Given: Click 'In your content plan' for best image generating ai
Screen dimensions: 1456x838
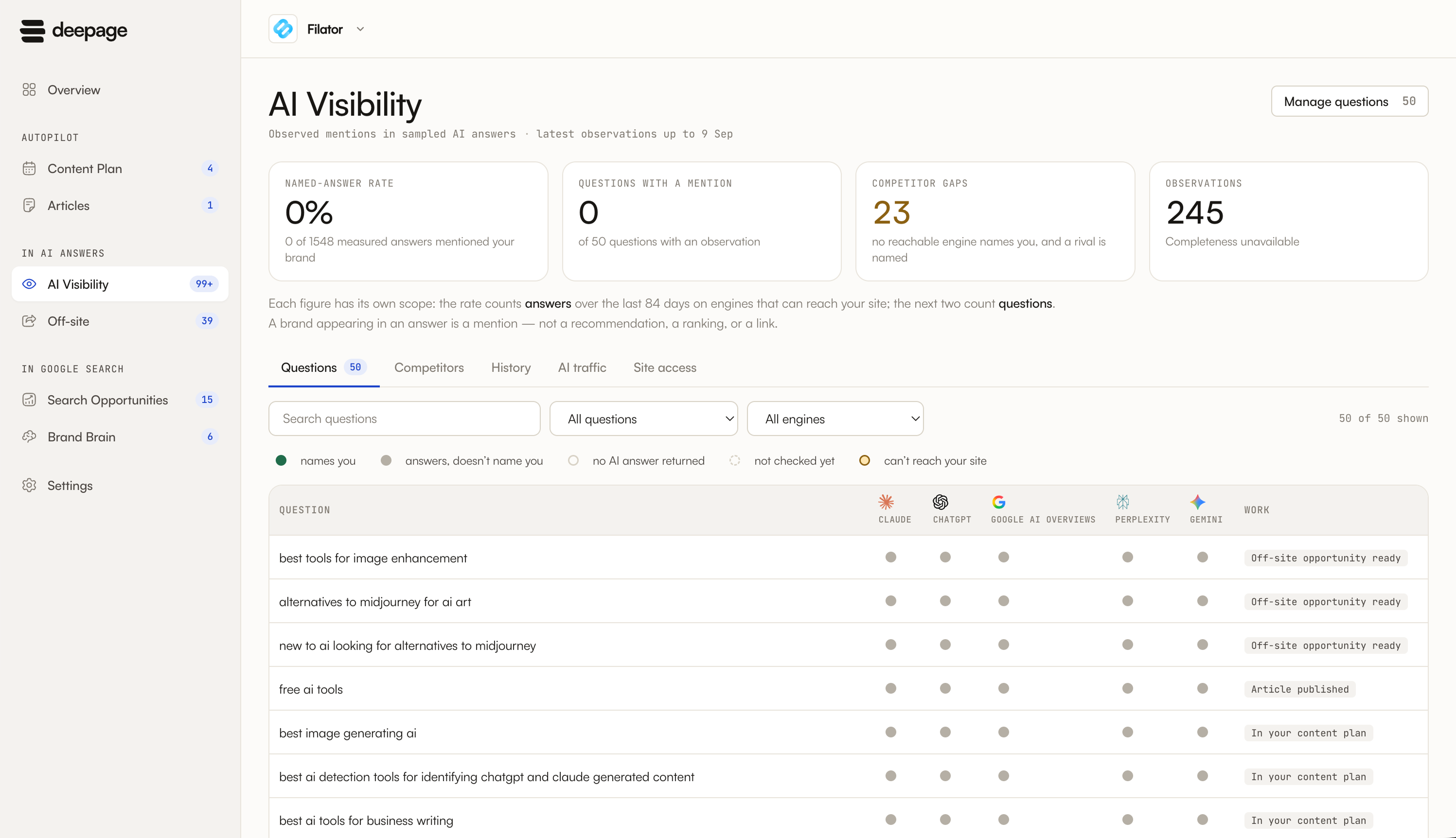Looking at the screenshot, I should click(x=1308, y=733).
